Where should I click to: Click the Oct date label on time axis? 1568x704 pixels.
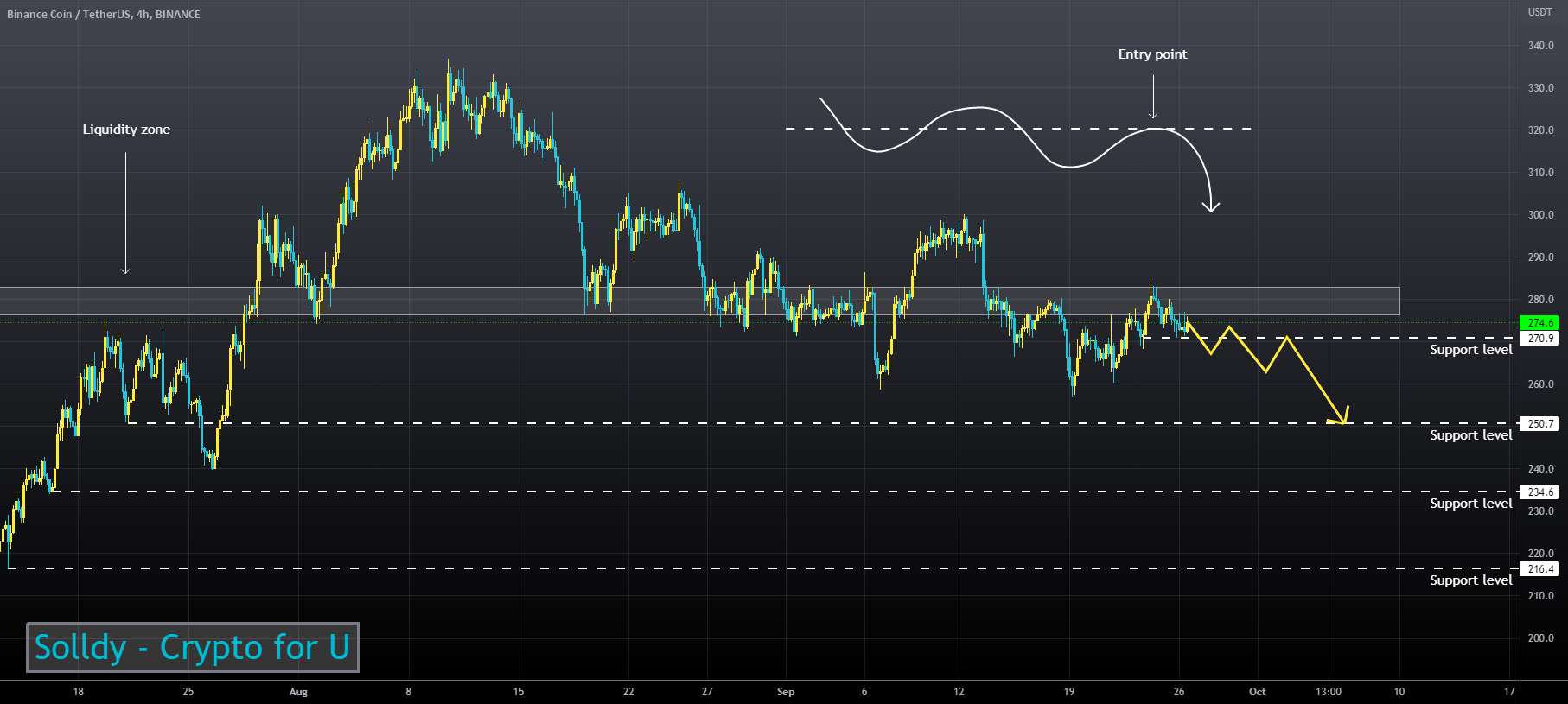(x=1258, y=692)
